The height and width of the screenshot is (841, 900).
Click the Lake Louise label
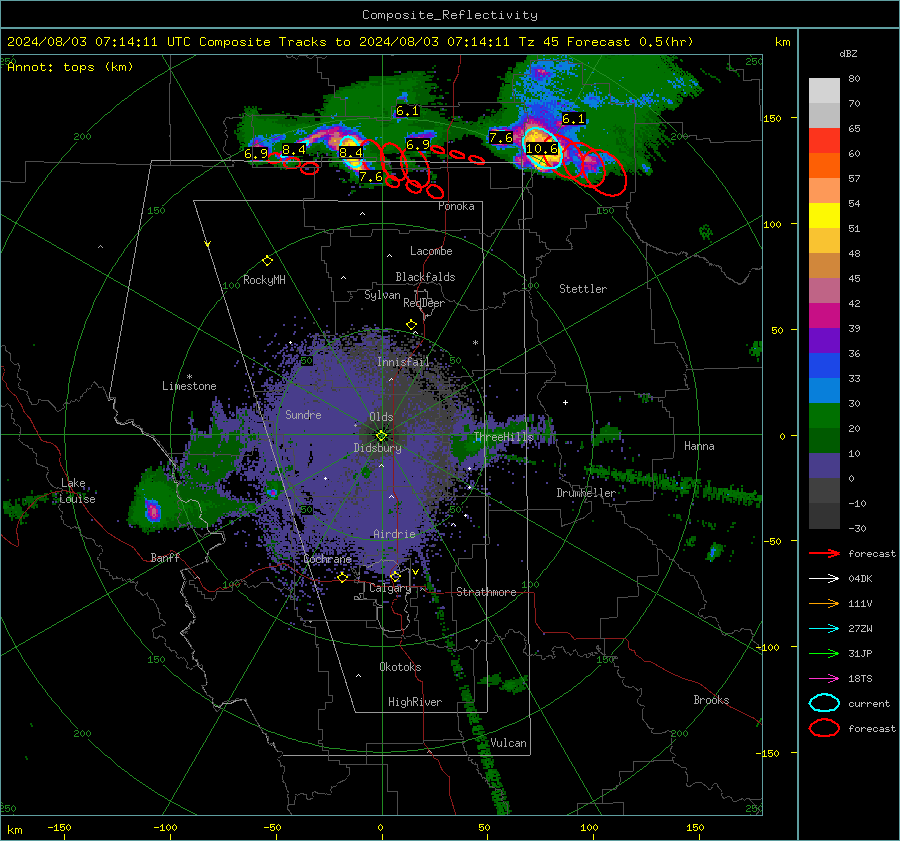coord(77,491)
